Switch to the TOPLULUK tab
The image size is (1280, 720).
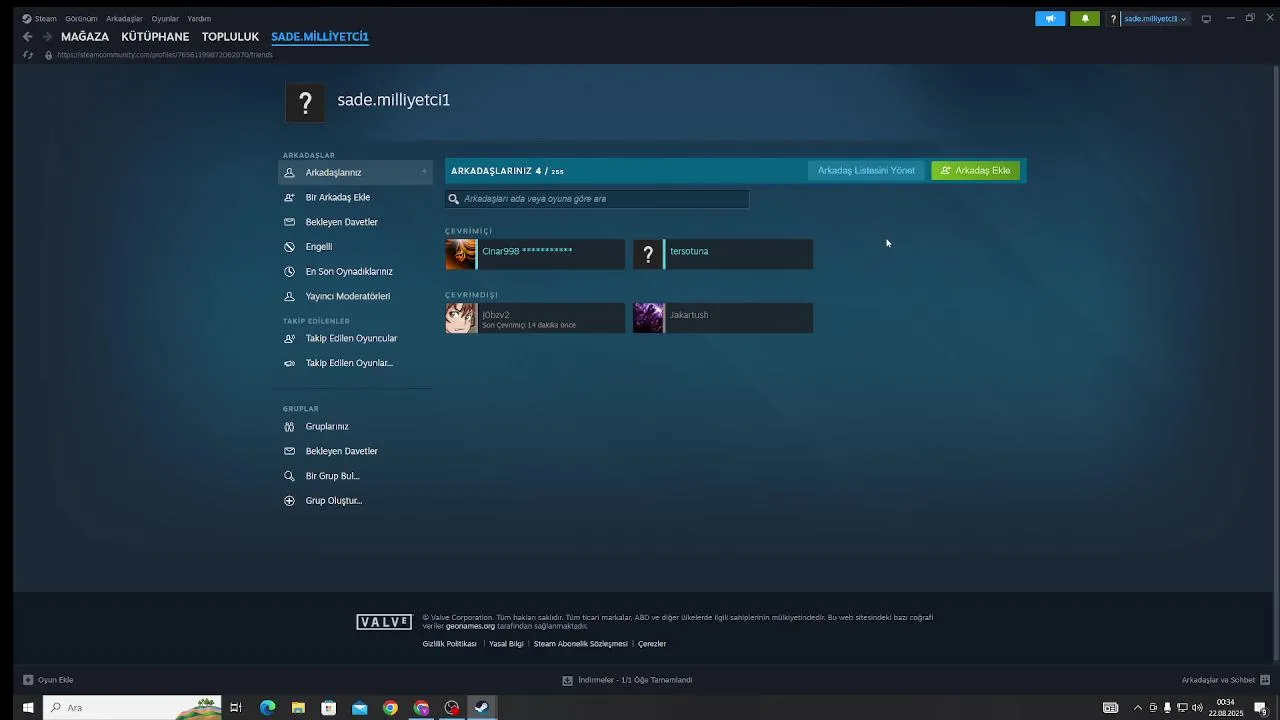pos(230,36)
